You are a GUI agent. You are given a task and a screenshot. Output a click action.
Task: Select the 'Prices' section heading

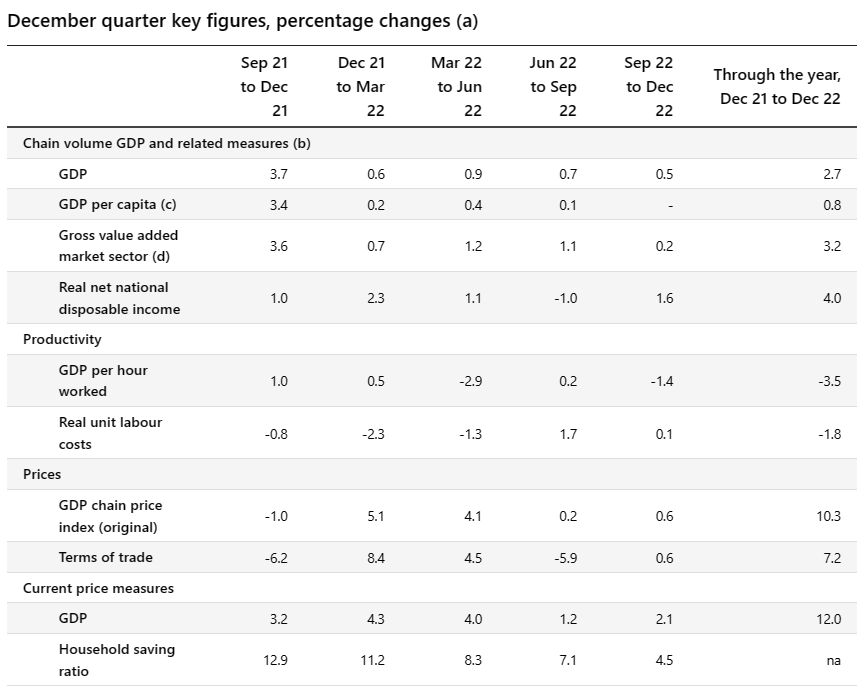click(x=42, y=474)
